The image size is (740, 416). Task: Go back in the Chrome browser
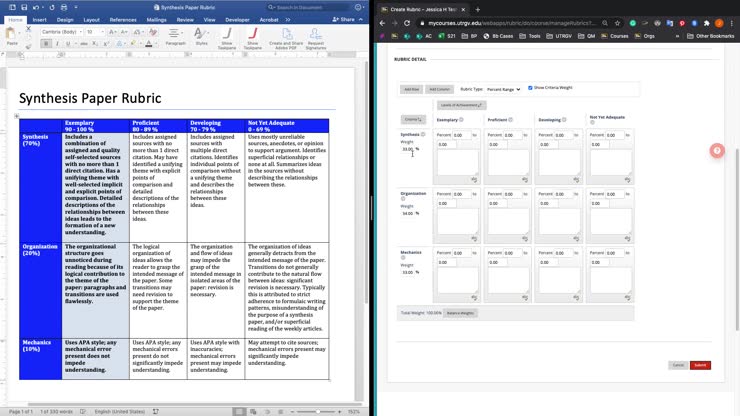(382, 23)
